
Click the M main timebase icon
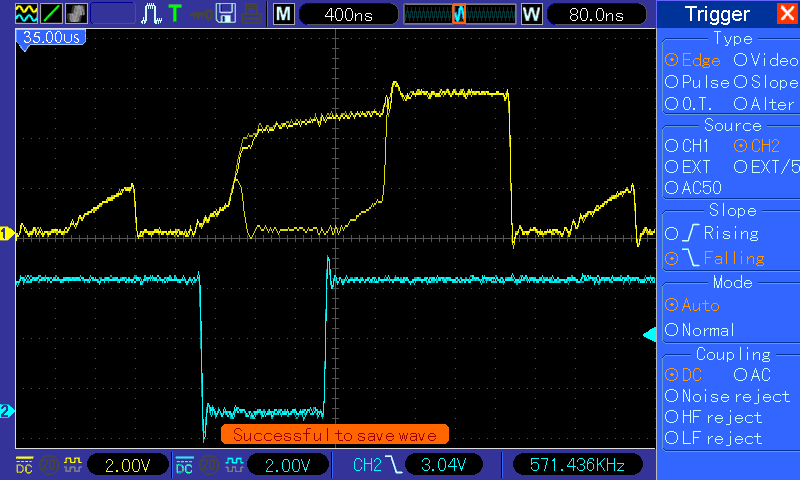tap(285, 15)
